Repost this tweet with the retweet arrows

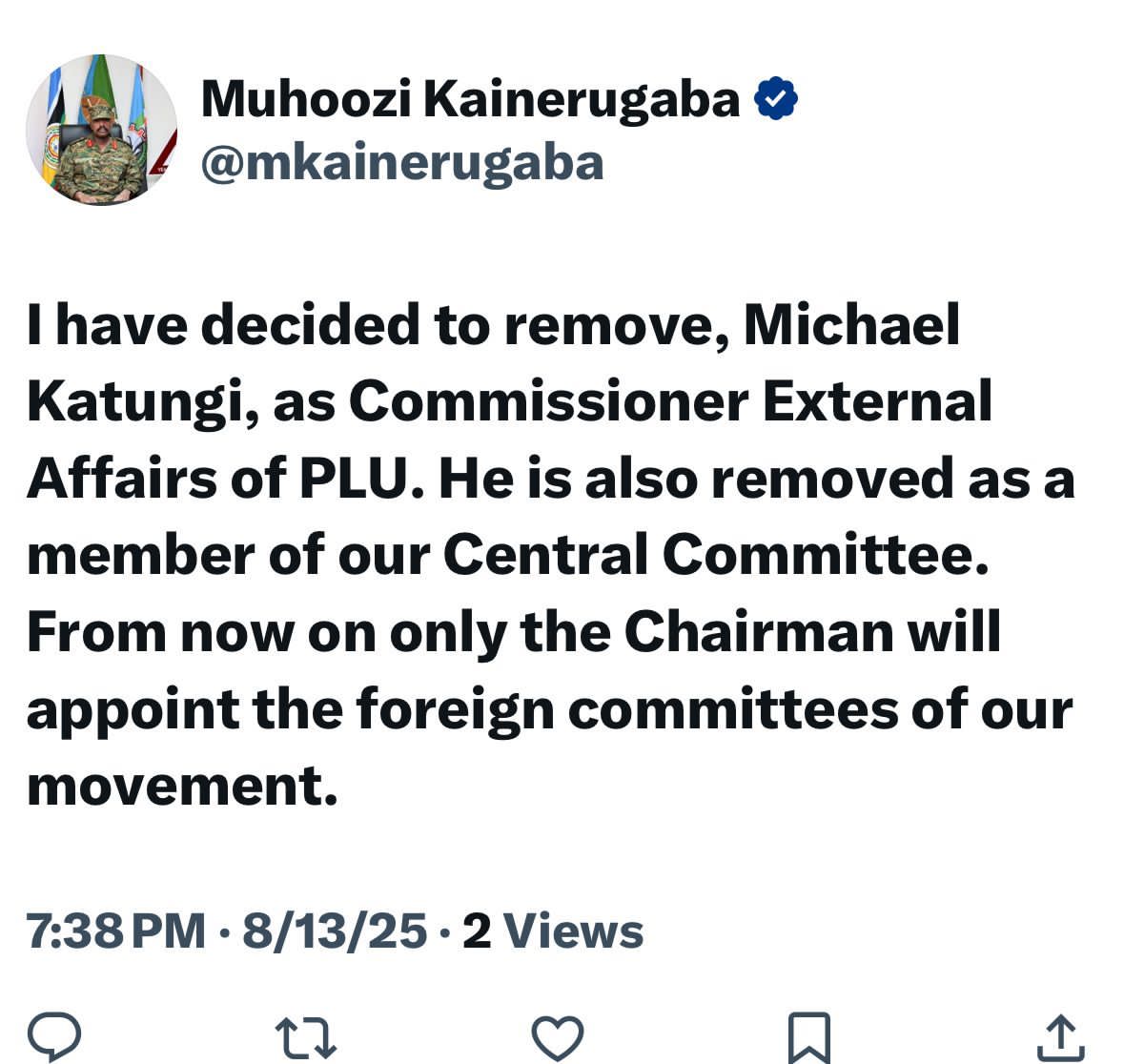tap(305, 1038)
